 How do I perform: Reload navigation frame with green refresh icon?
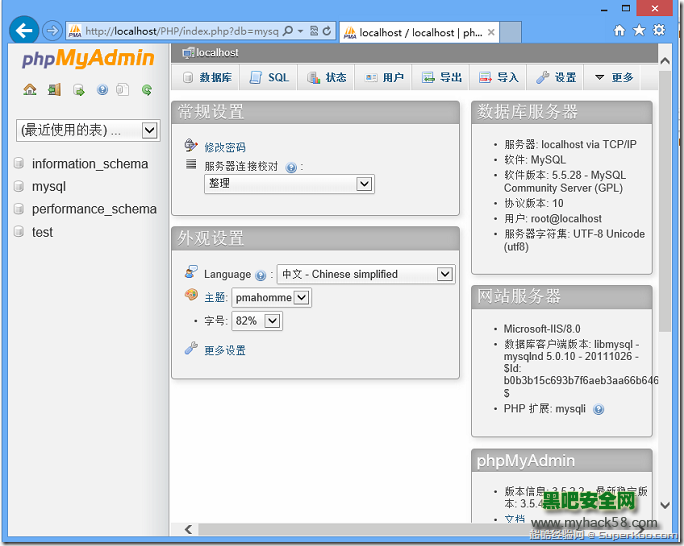[x=147, y=90]
